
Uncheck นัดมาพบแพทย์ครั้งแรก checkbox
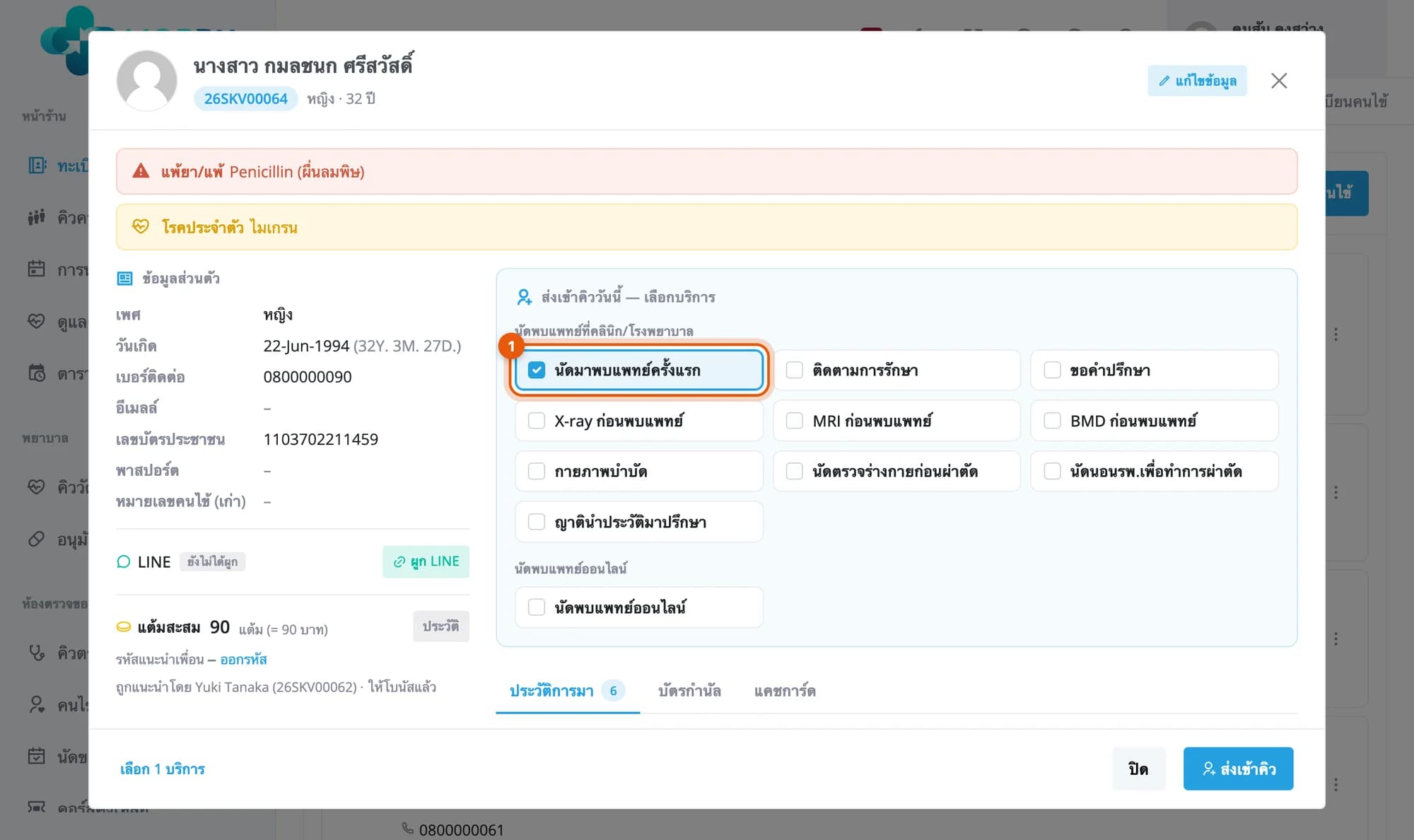pos(537,370)
